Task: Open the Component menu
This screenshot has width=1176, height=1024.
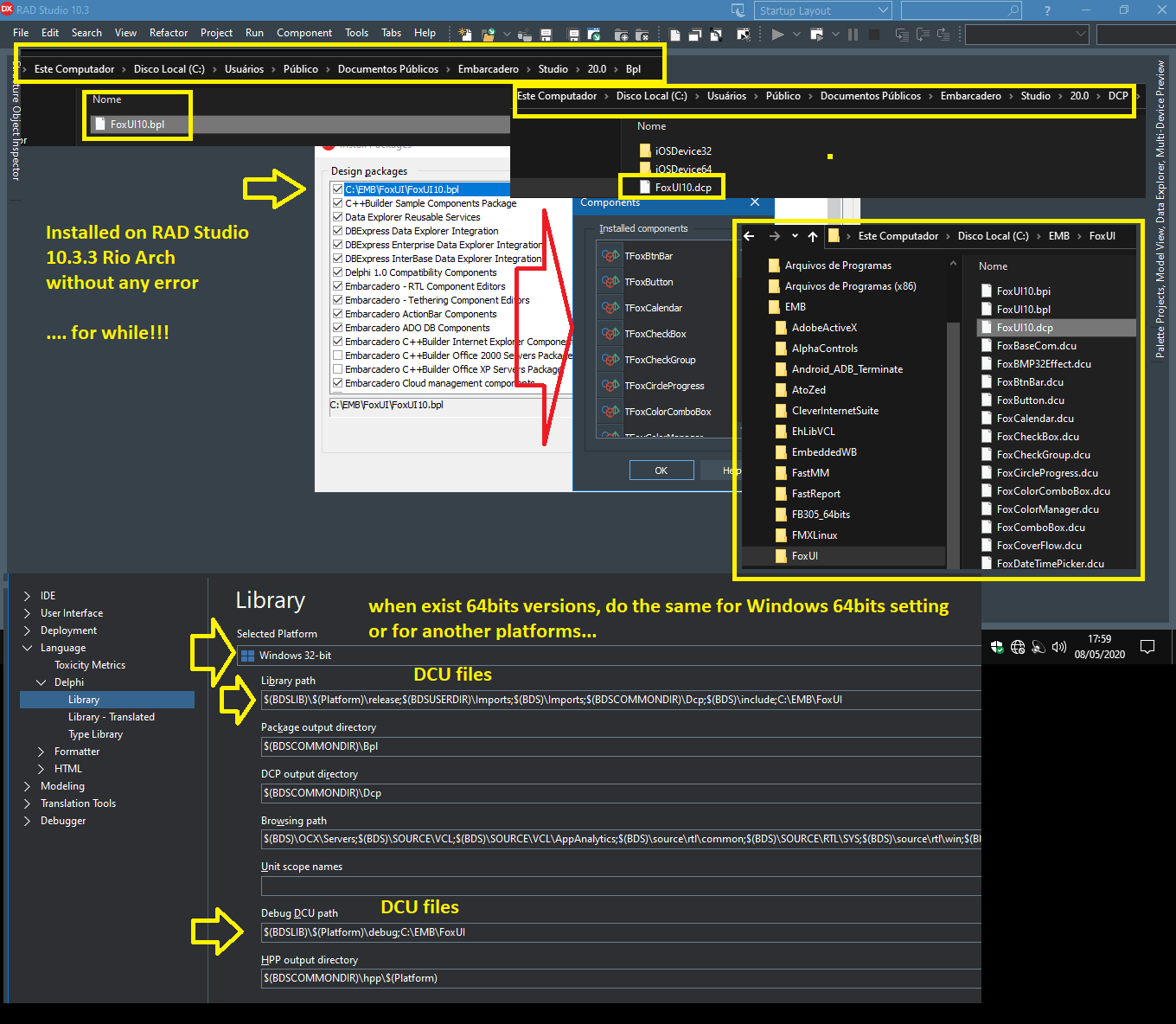Action: click(x=304, y=33)
